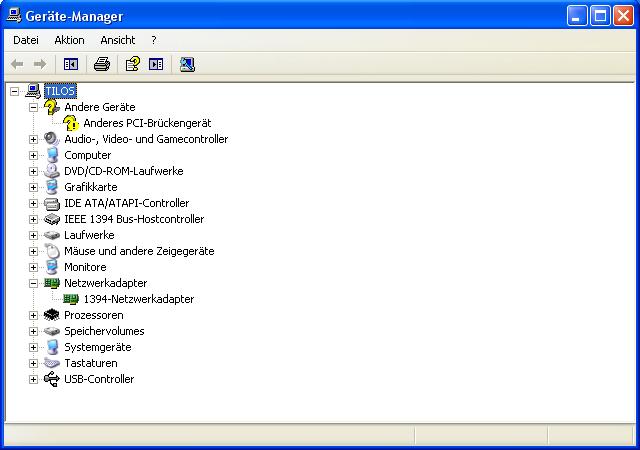
Task: Click the Back arrow toolbar icon
Action: 17,64
